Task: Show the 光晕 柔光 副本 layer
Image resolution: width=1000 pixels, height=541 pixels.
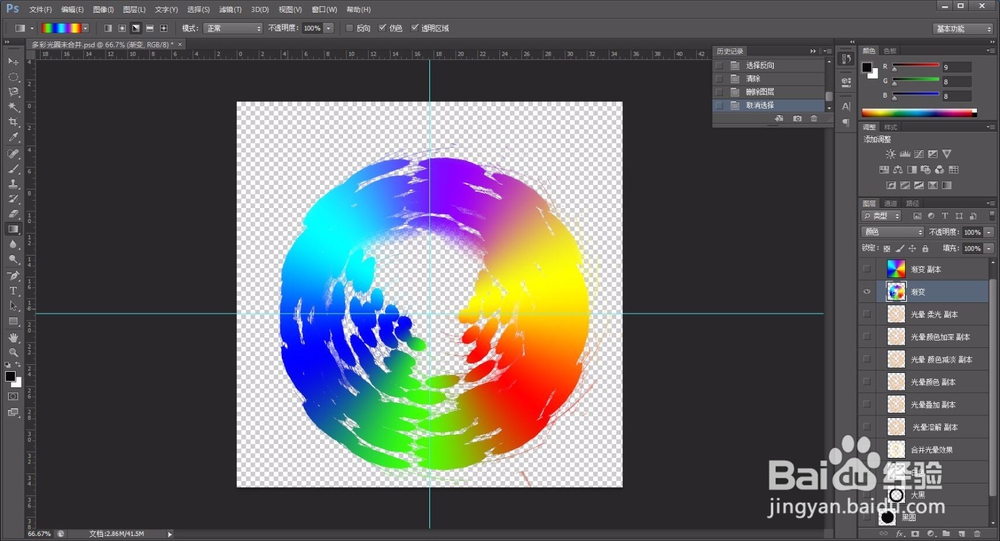Action: tap(867, 314)
